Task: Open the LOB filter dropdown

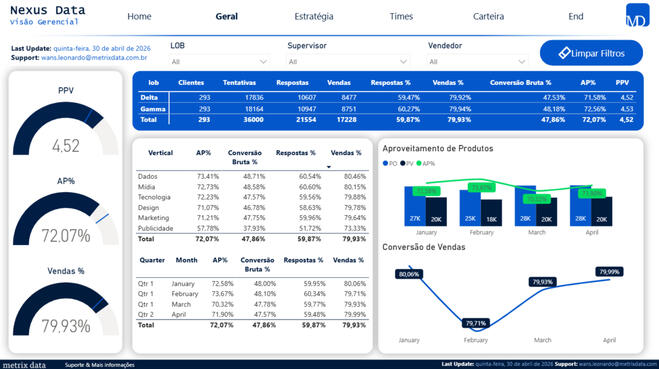Action: (x=219, y=62)
